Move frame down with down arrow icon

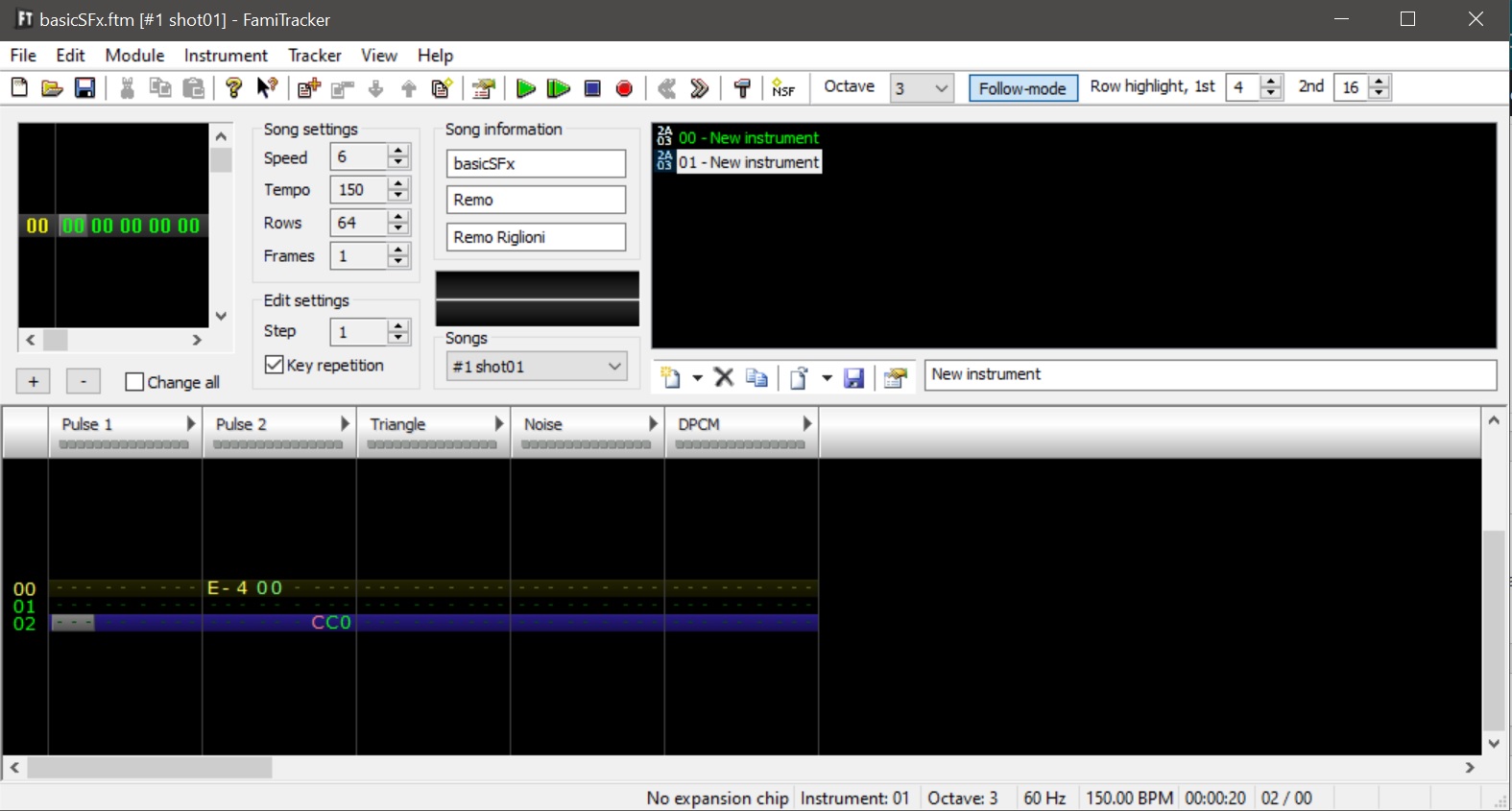coord(375,88)
